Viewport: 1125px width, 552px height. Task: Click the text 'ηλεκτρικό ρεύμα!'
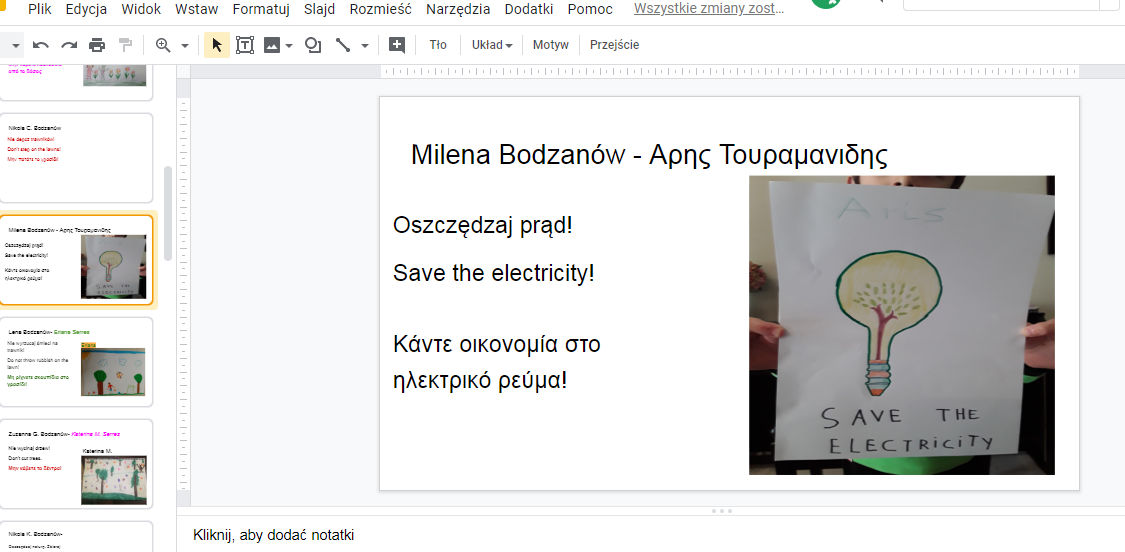click(x=480, y=380)
